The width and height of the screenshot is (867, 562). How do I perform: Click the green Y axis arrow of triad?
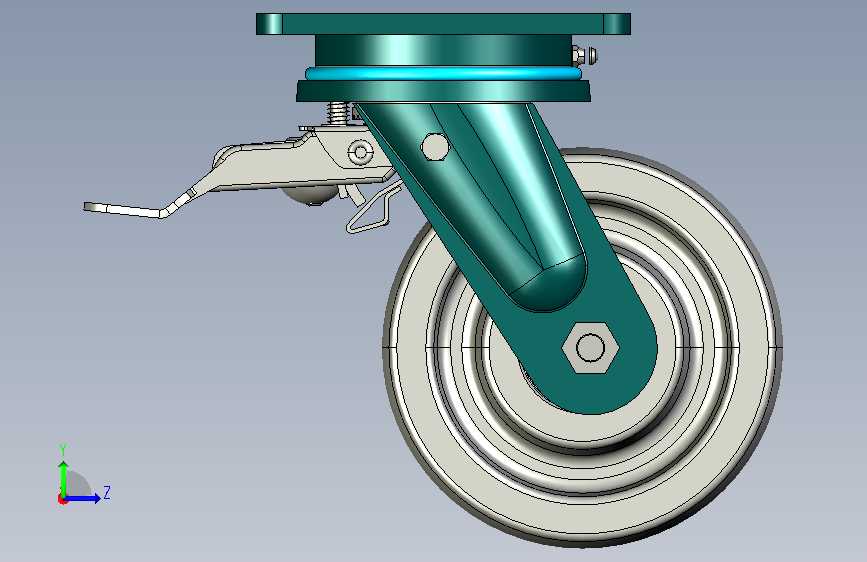click(64, 479)
